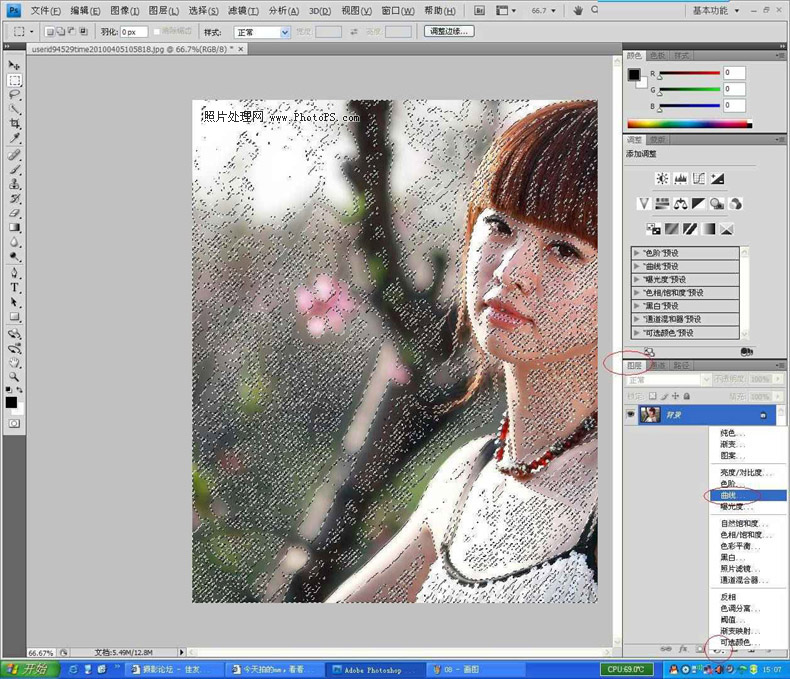The width and height of the screenshot is (790, 679).
Task: Open the 66.7 zoom level dropdown
Action: [x=544, y=10]
